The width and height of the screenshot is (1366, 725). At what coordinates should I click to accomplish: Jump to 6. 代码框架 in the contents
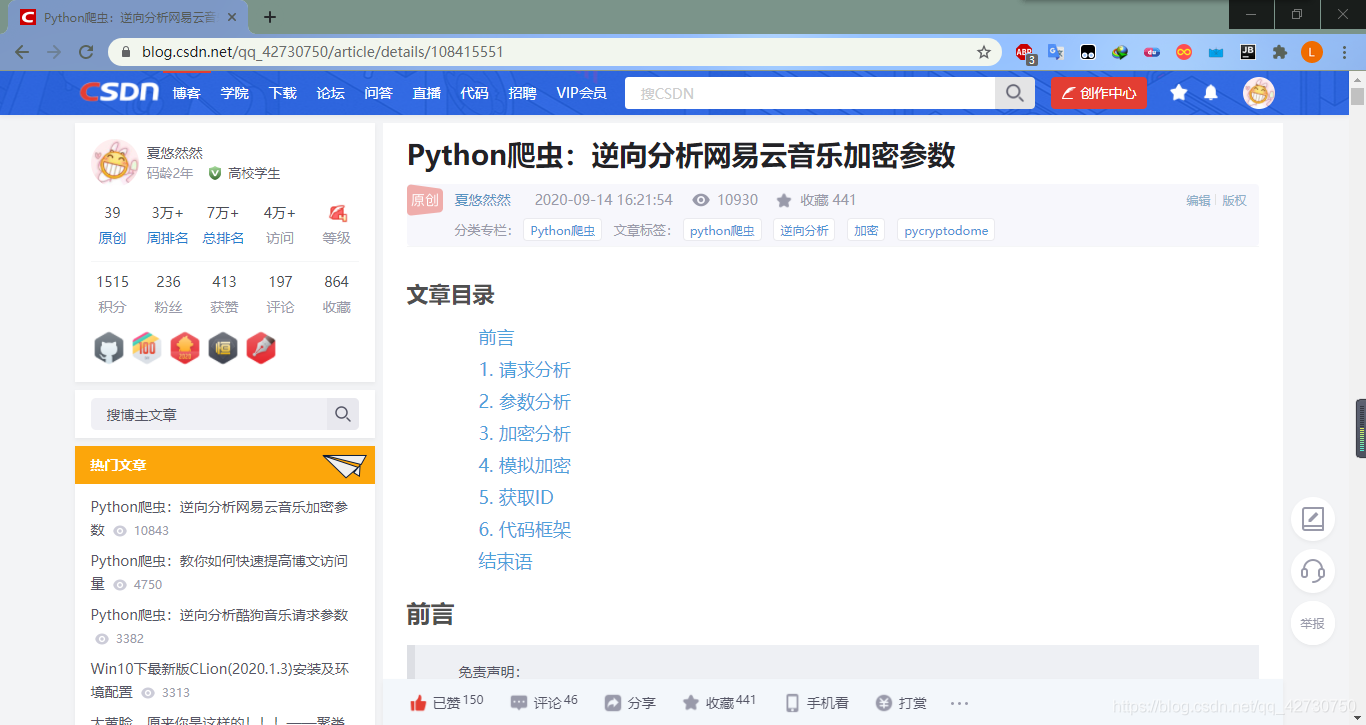click(x=525, y=530)
